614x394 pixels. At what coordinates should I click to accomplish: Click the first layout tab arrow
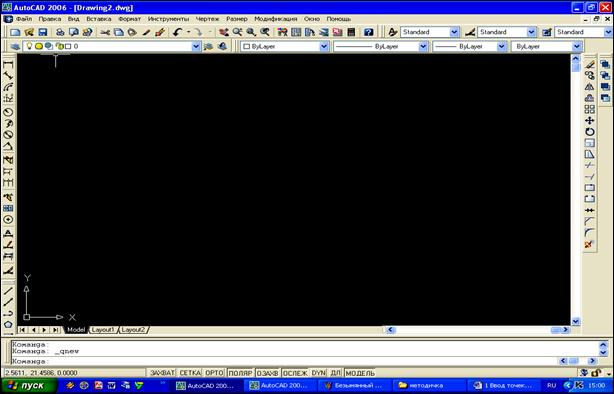pyautogui.click(x=22, y=330)
